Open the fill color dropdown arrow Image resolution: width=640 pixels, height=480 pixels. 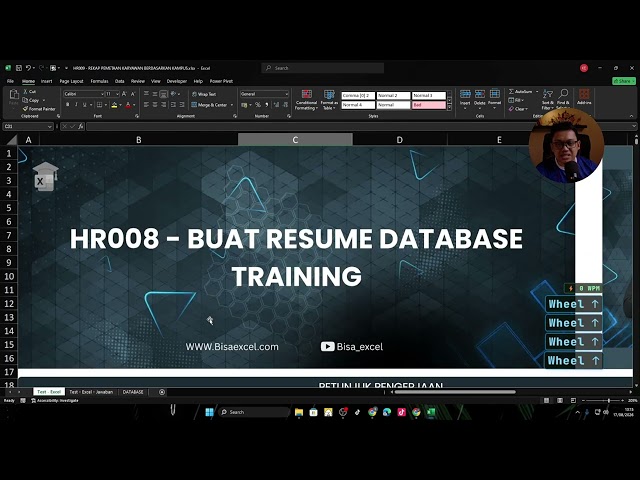click(120, 105)
